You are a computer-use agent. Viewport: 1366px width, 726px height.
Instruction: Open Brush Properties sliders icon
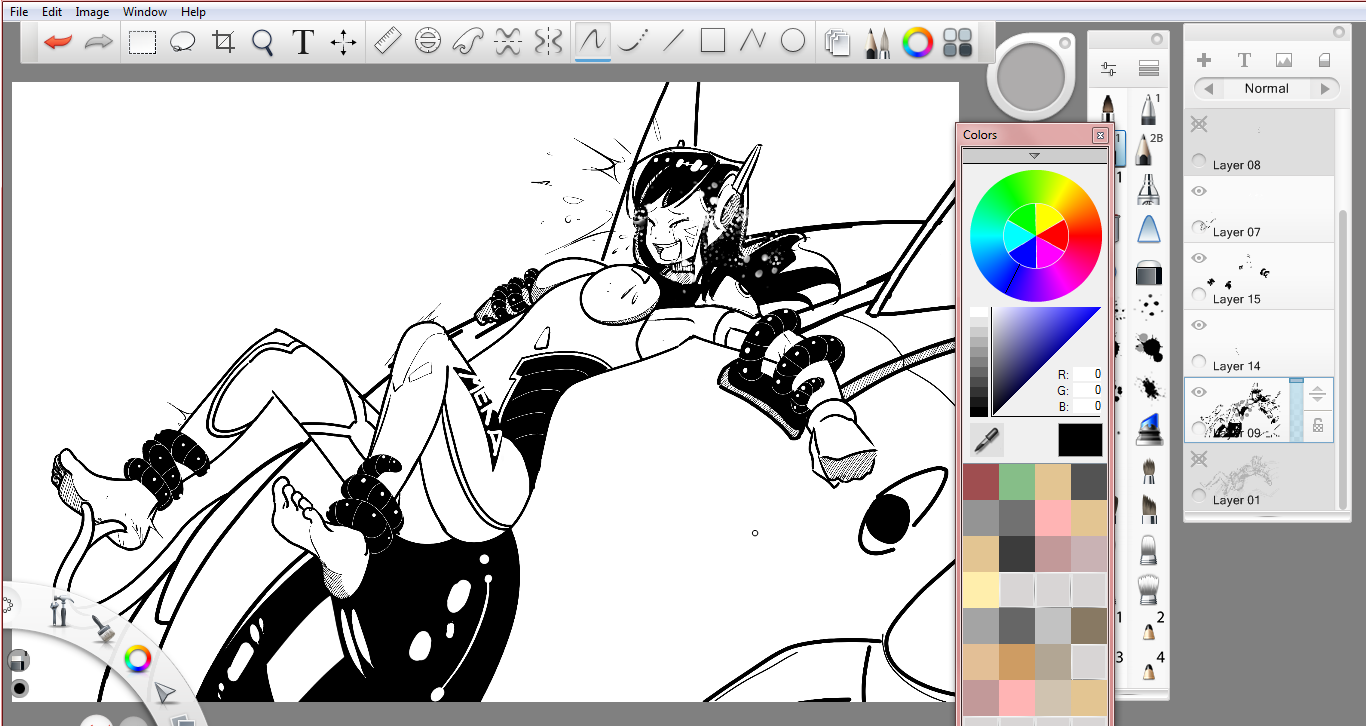point(1108,69)
